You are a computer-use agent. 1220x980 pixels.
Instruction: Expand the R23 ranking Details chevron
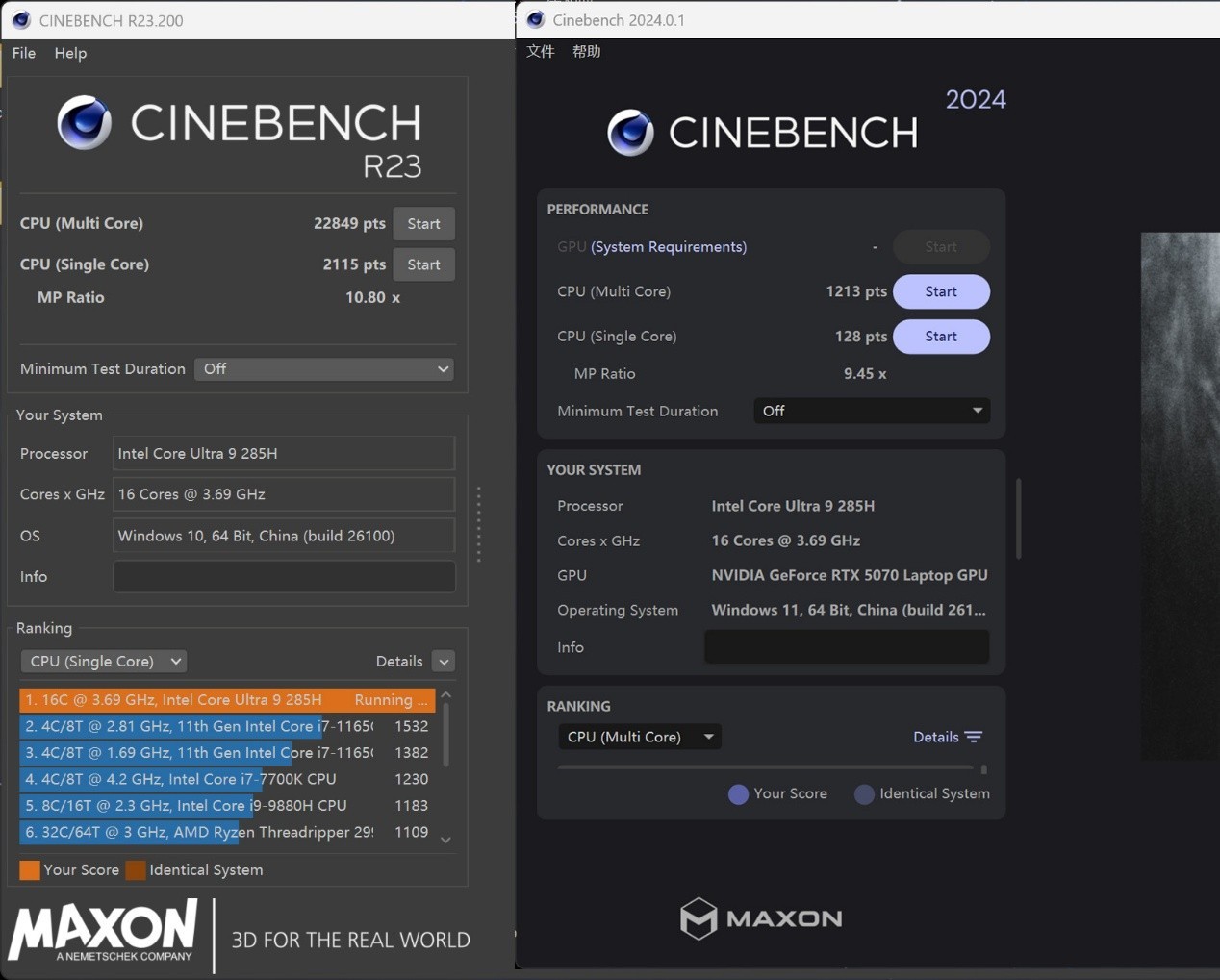(444, 662)
